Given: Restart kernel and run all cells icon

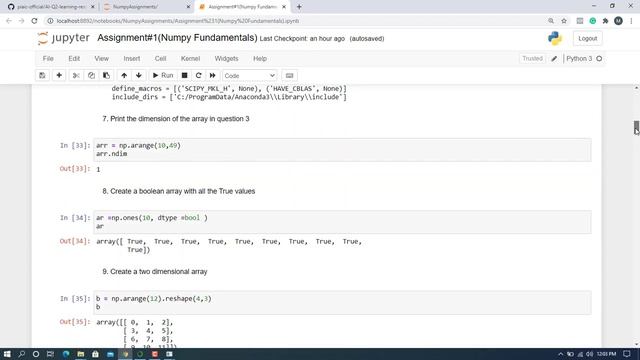Looking at the screenshot, I should pos(213,76).
